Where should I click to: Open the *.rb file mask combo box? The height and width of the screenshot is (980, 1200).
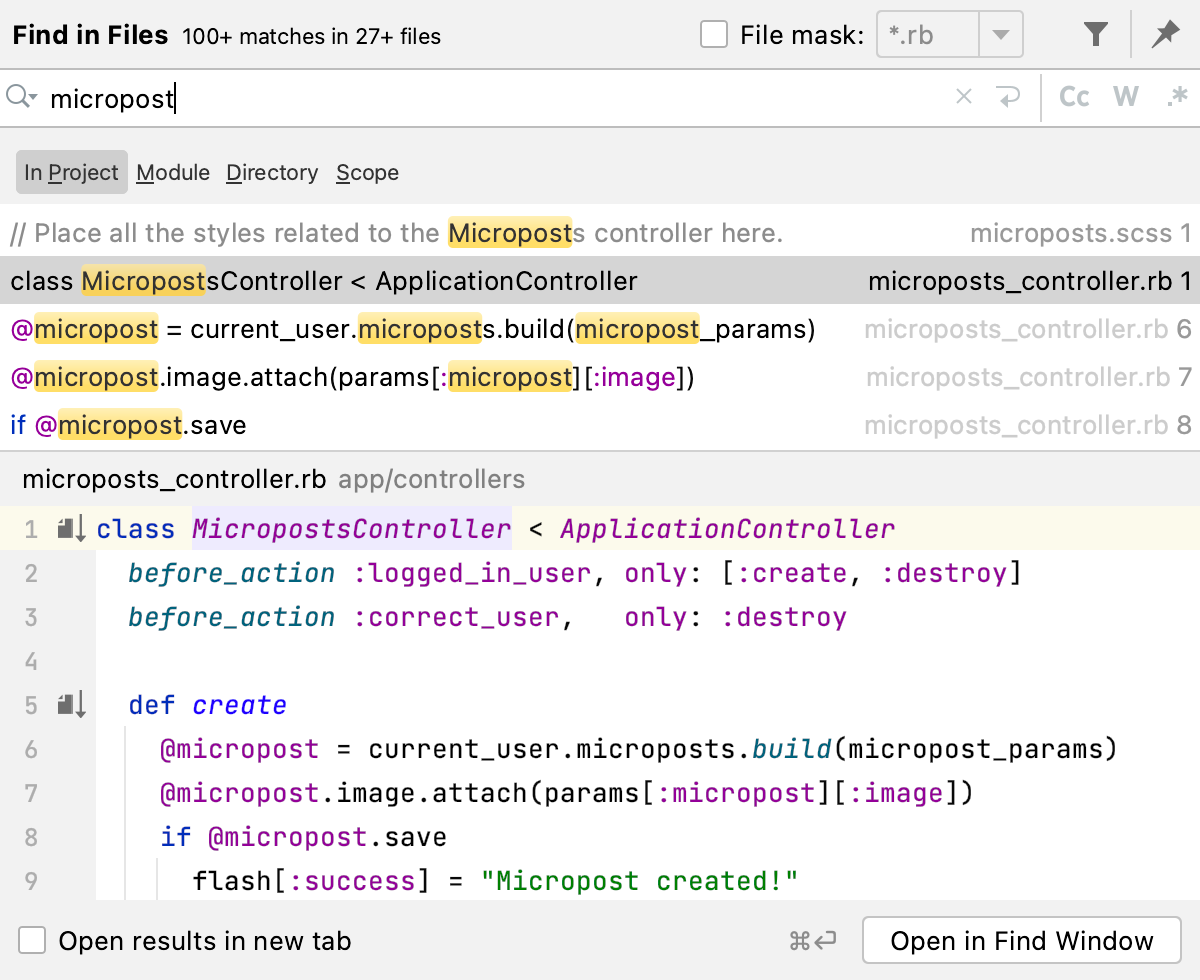pyautogui.click(x=926, y=33)
